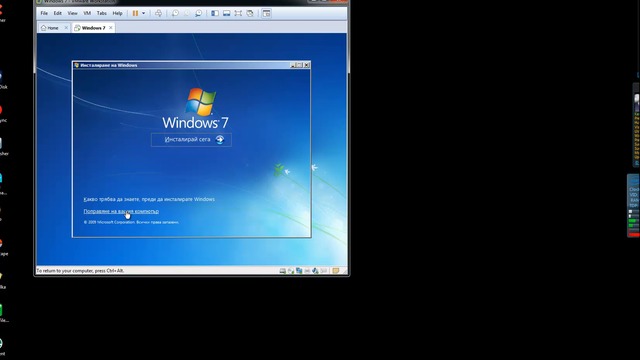Viewport: 640px width, 360px height.
Task: Open 'Поправяне на вашия компютър' repair link
Action: point(121,211)
